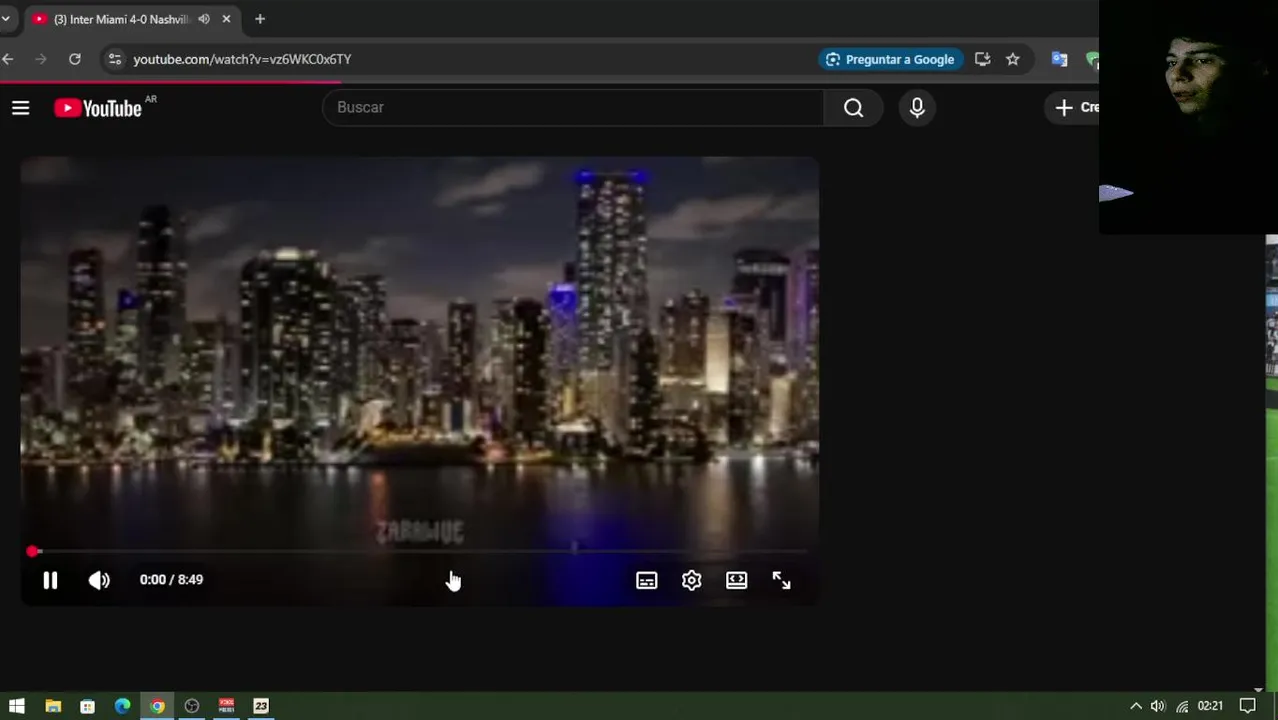
Task: Switch to Chrome in the taskbar
Action: 157,706
